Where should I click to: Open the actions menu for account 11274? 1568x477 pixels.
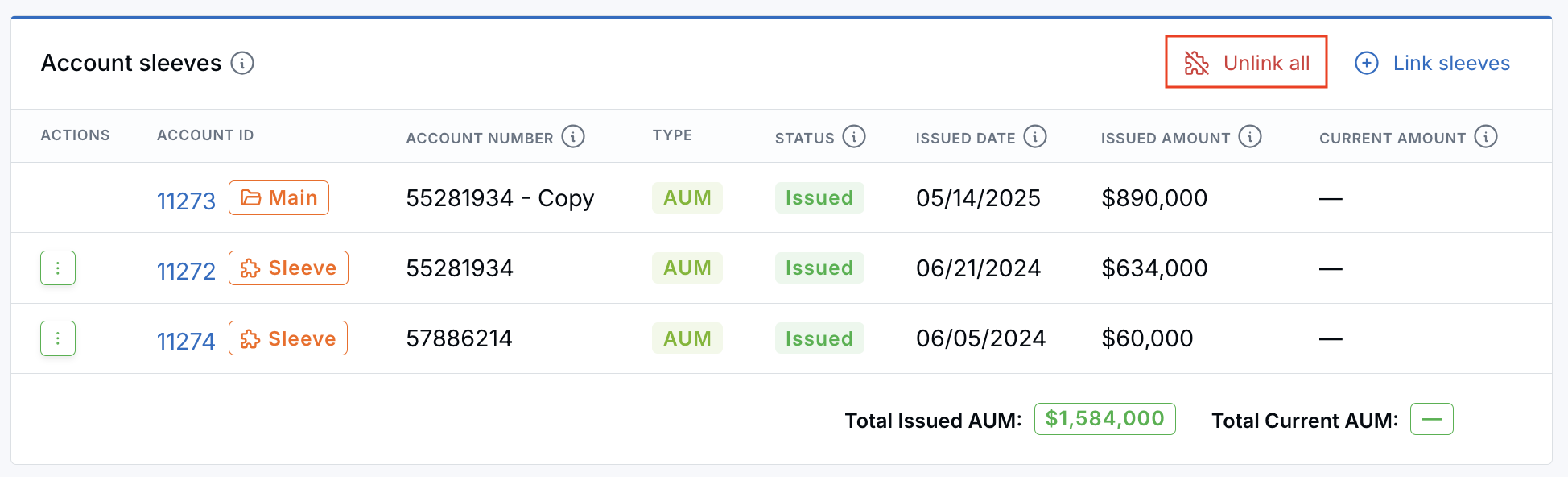click(58, 338)
